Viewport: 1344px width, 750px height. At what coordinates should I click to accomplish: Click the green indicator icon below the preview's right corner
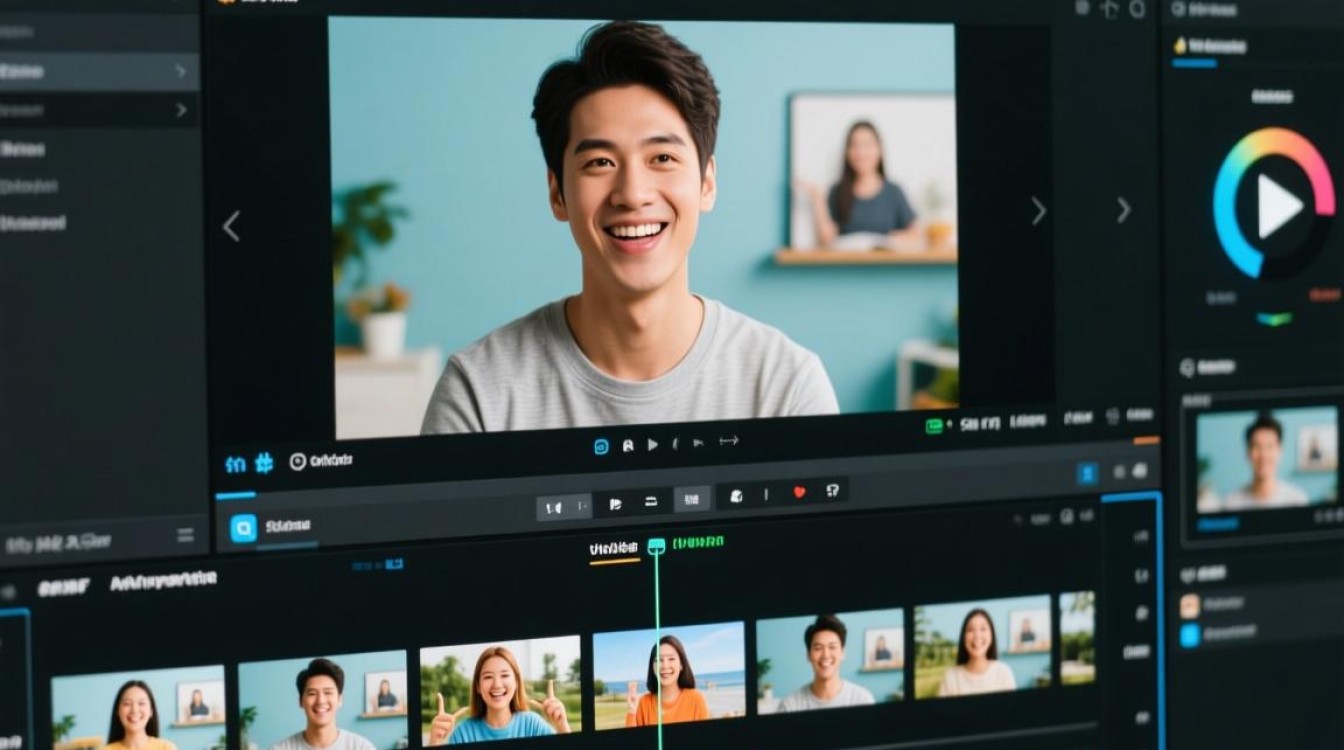tap(935, 426)
